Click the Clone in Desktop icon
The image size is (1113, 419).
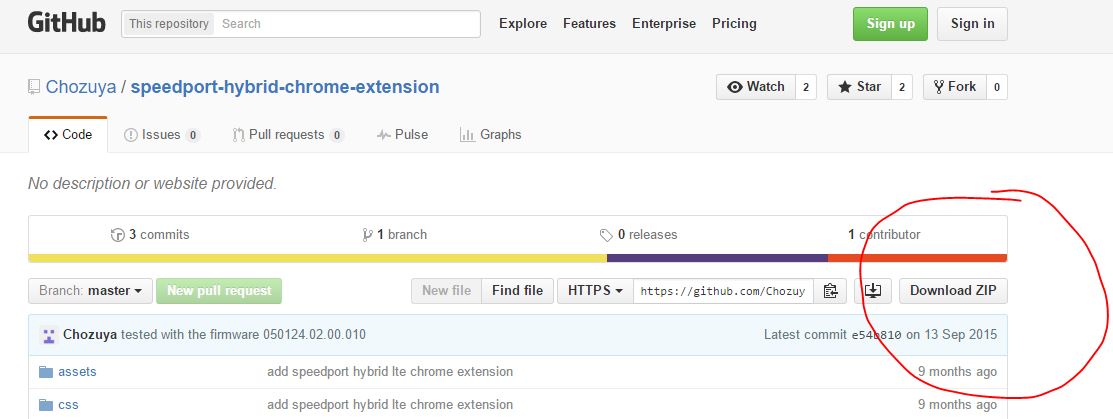(873, 291)
